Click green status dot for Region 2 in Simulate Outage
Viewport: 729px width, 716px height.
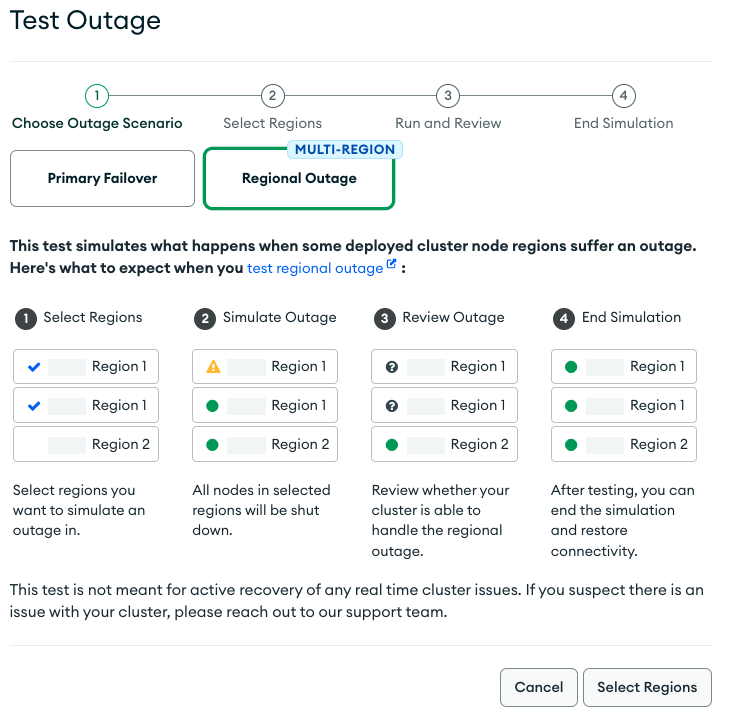pos(213,445)
